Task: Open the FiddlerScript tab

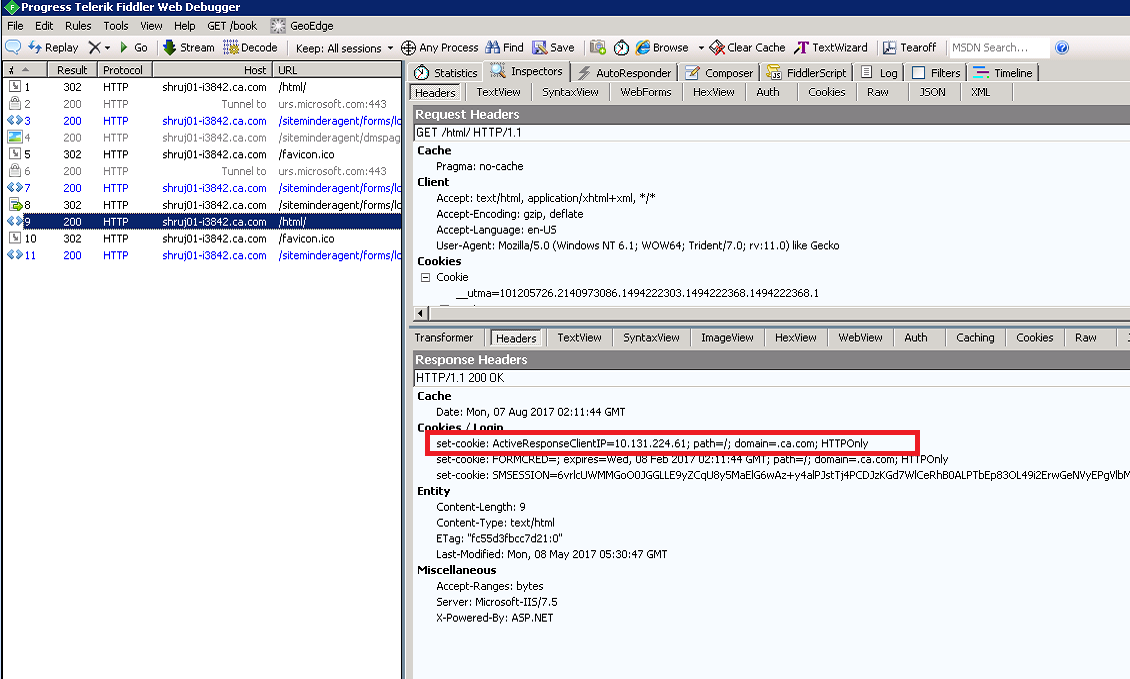Action: 806,73
